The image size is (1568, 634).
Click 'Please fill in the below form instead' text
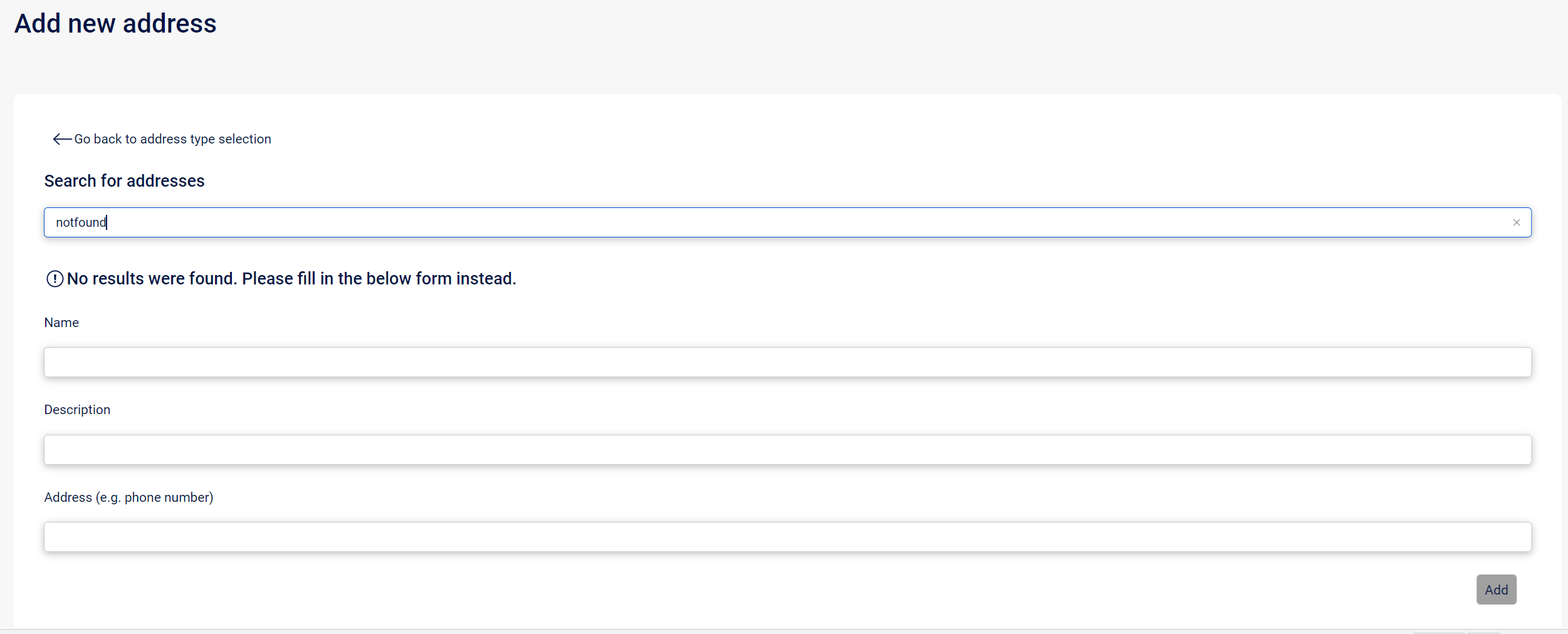(379, 279)
